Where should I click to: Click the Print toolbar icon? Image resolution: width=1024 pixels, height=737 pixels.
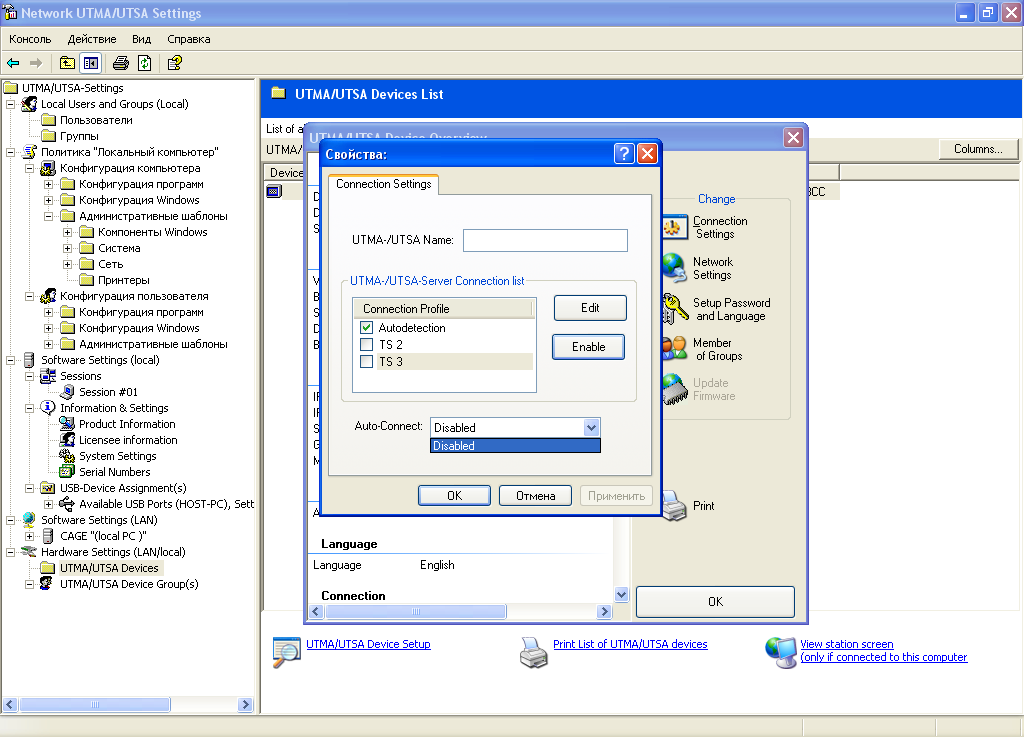pyautogui.click(x=121, y=63)
